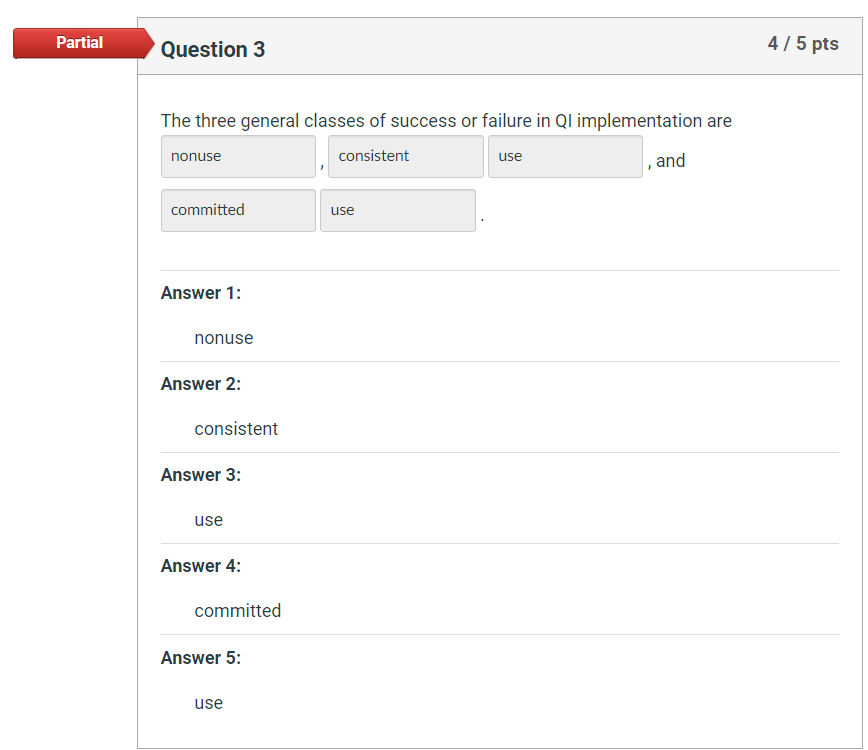Select the 'consistent' text under Answer 2
868x750 pixels.
click(236, 428)
